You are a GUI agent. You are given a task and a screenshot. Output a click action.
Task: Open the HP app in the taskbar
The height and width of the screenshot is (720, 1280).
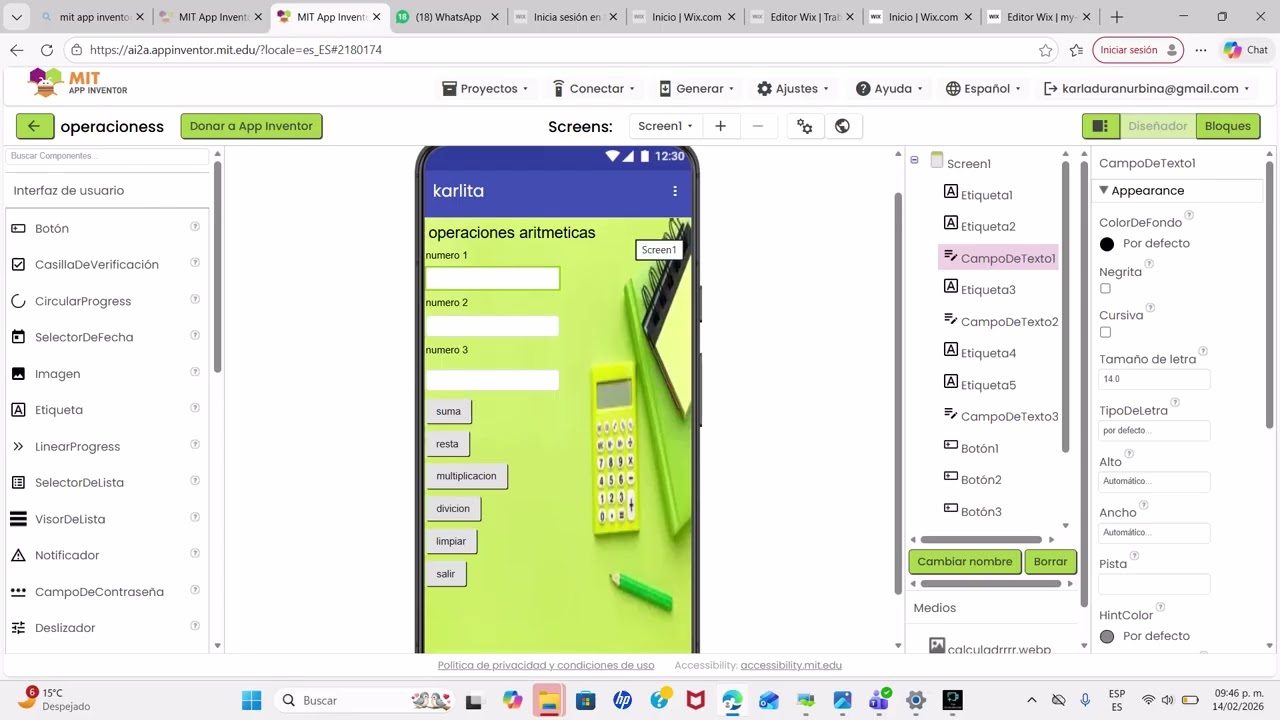[622, 700]
